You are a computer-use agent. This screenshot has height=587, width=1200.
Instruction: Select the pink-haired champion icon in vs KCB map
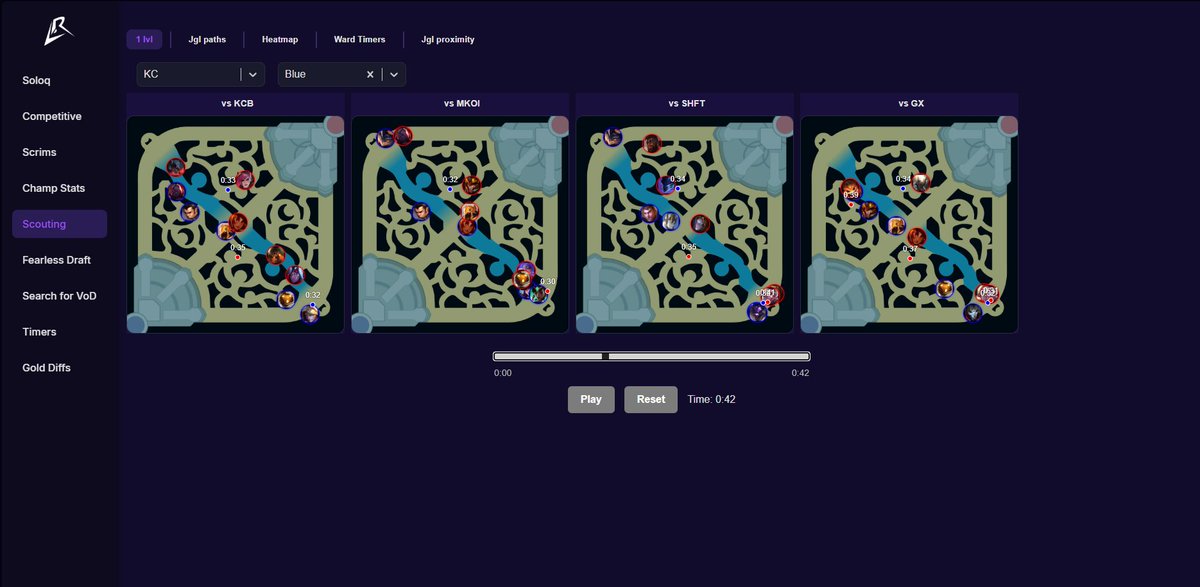(245, 180)
